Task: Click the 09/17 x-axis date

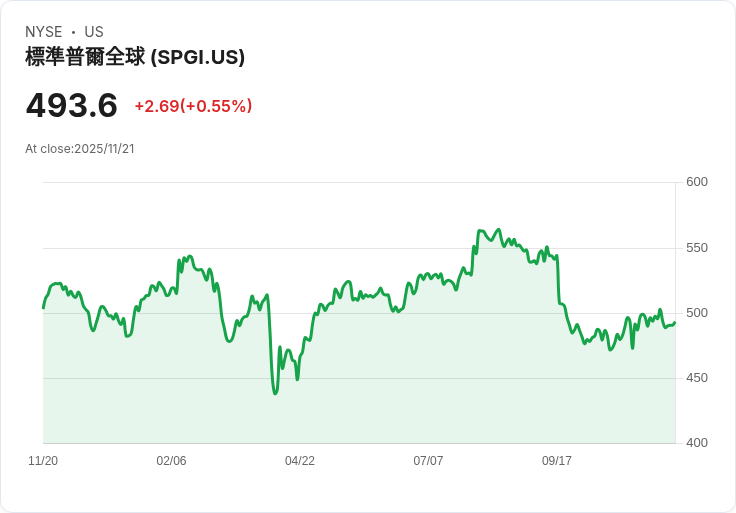Action: coord(557,461)
